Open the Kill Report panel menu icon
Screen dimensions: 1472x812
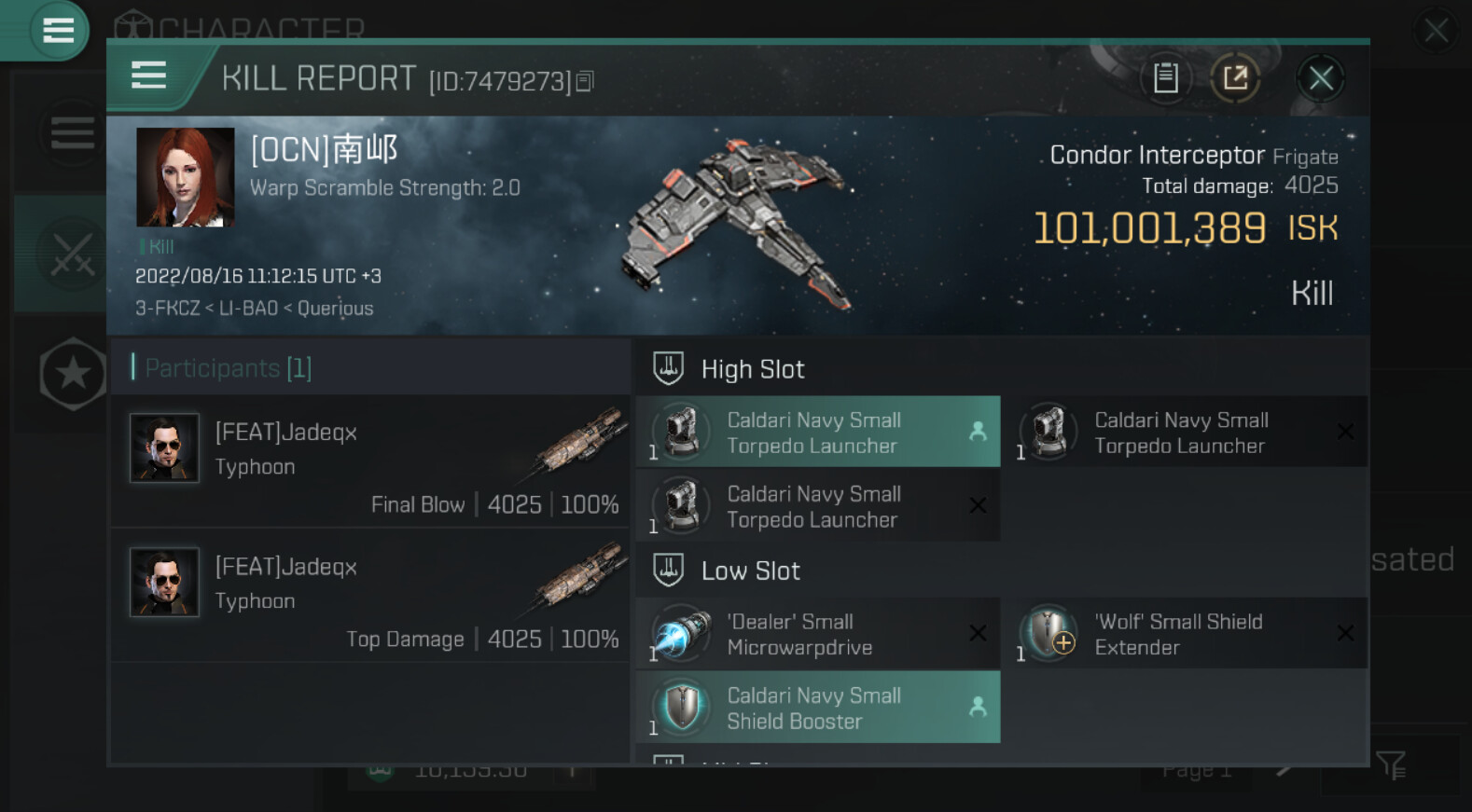point(149,76)
